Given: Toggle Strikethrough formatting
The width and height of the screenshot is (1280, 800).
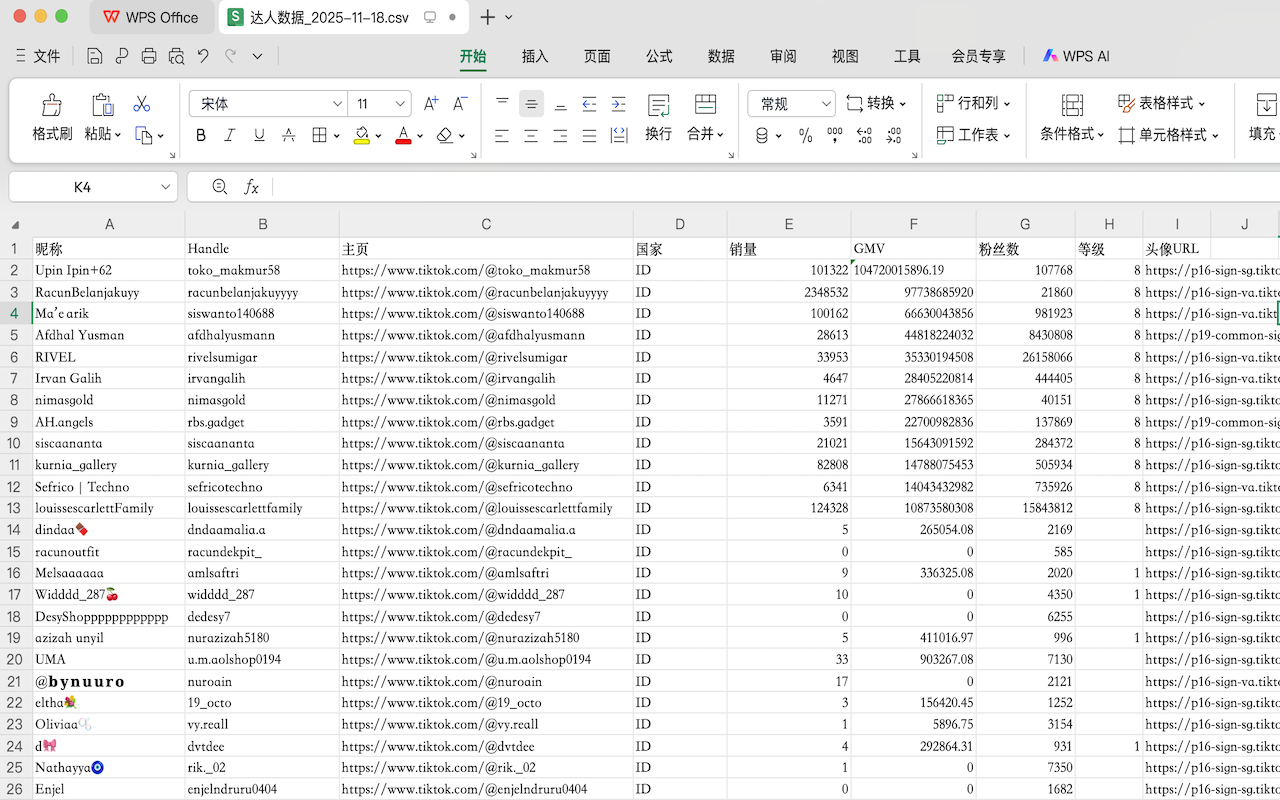Looking at the screenshot, I should pos(288,135).
